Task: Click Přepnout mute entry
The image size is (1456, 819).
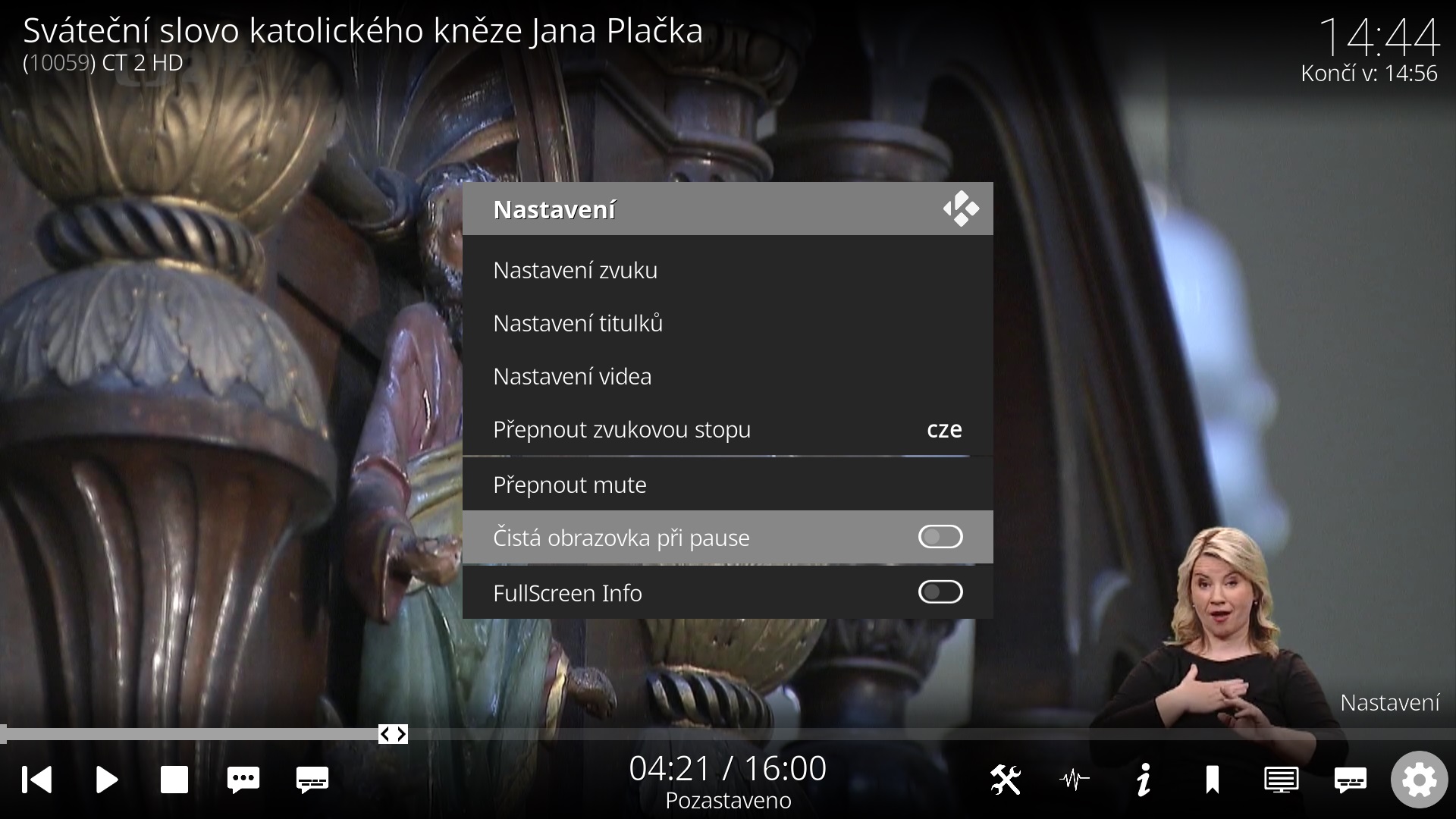Action: point(727,485)
